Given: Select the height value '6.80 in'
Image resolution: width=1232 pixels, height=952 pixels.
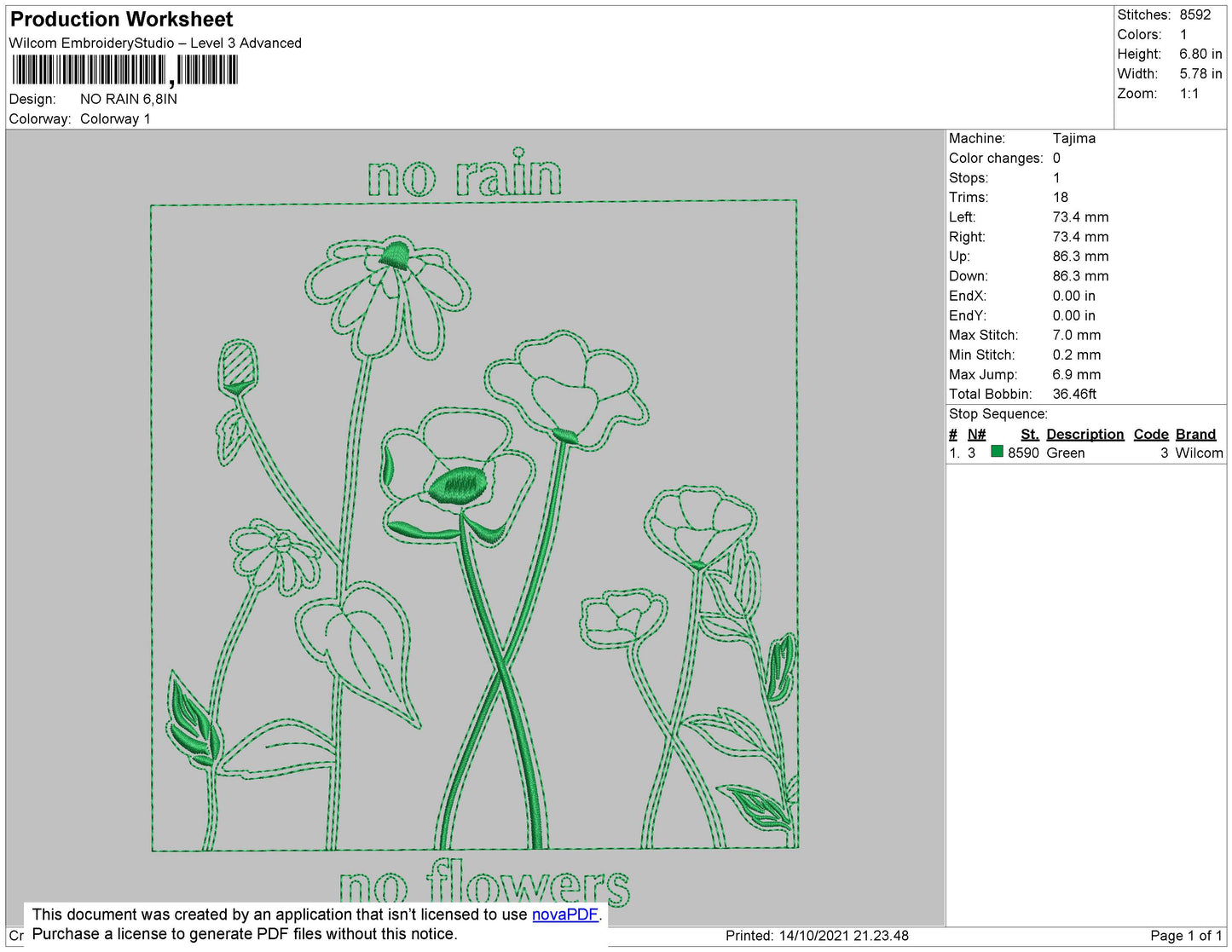Looking at the screenshot, I should point(1200,55).
